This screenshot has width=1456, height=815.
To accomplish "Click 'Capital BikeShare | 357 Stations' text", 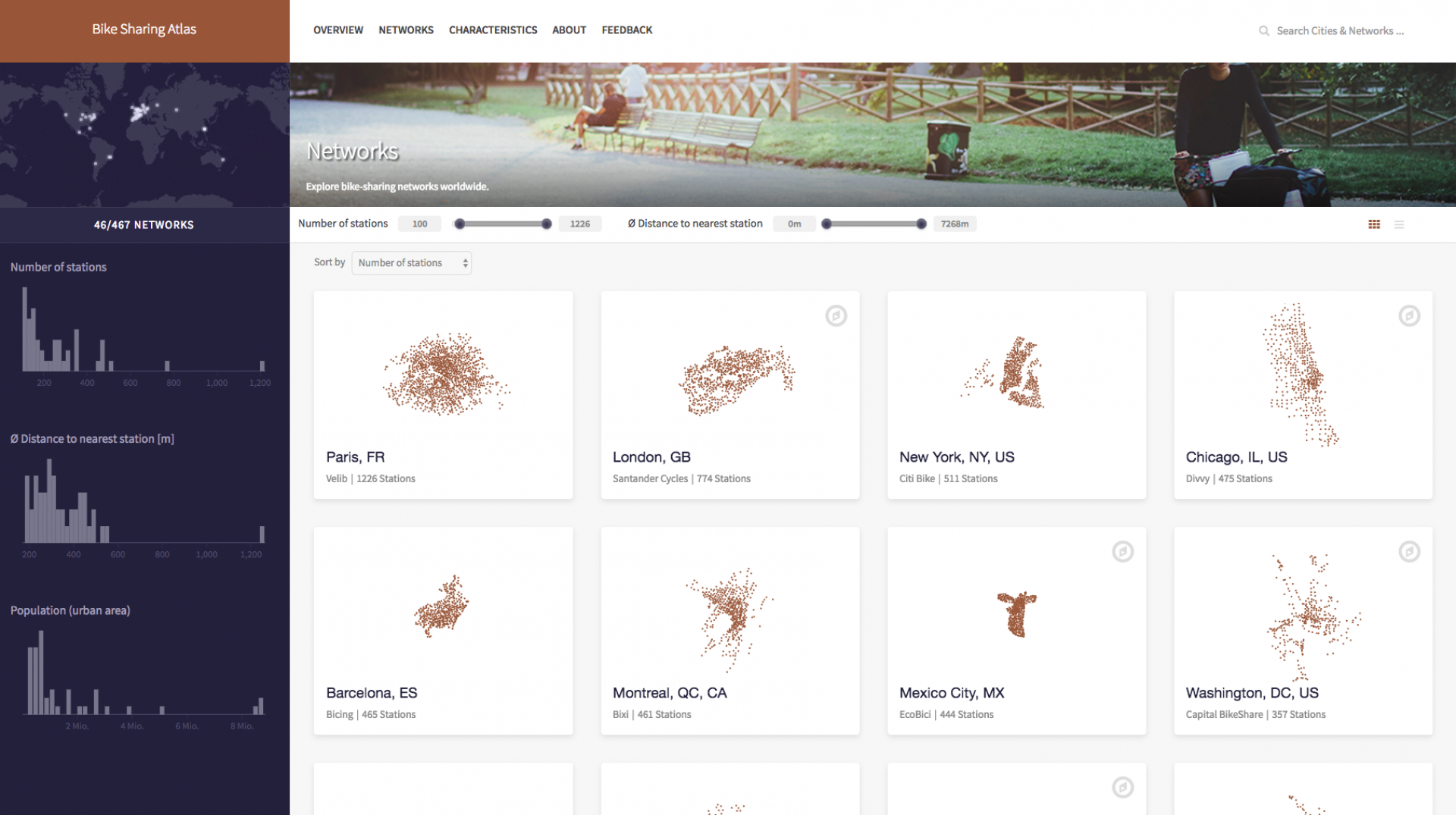I will point(1256,715).
